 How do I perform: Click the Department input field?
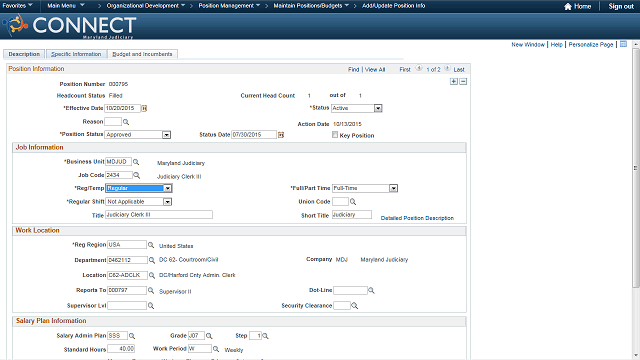(x=127, y=260)
